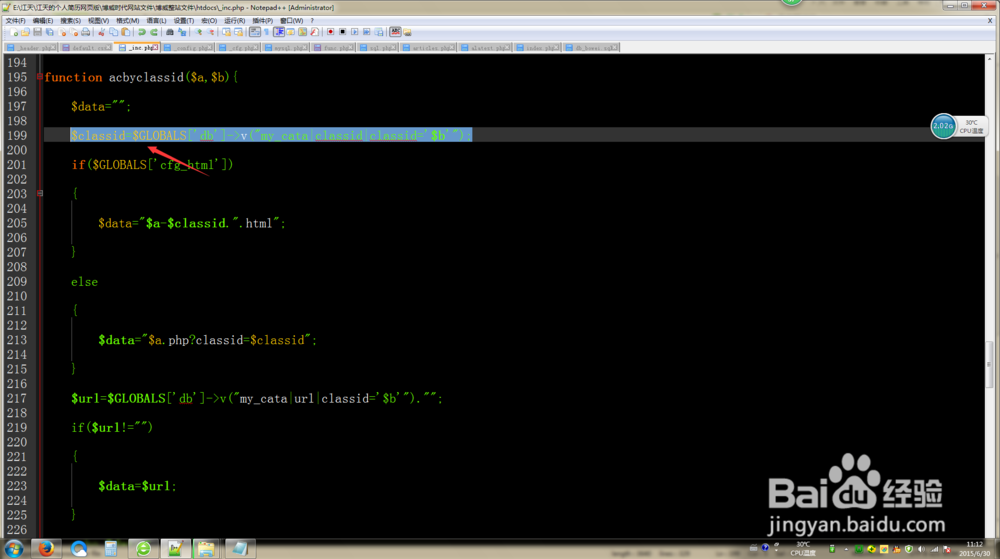Click Run Macro Multiple Times icon

coord(367,32)
